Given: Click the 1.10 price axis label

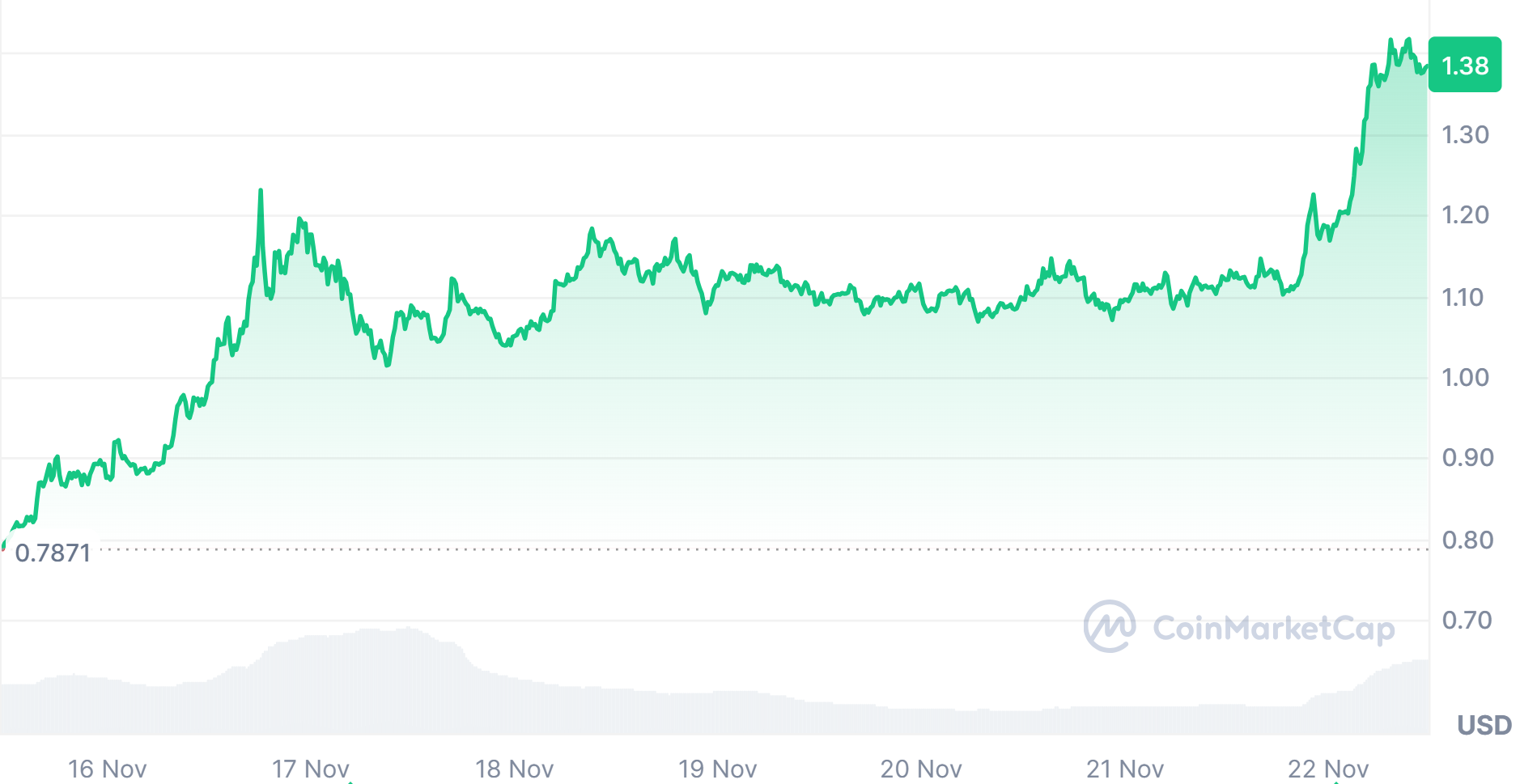Looking at the screenshot, I should [1465, 297].
